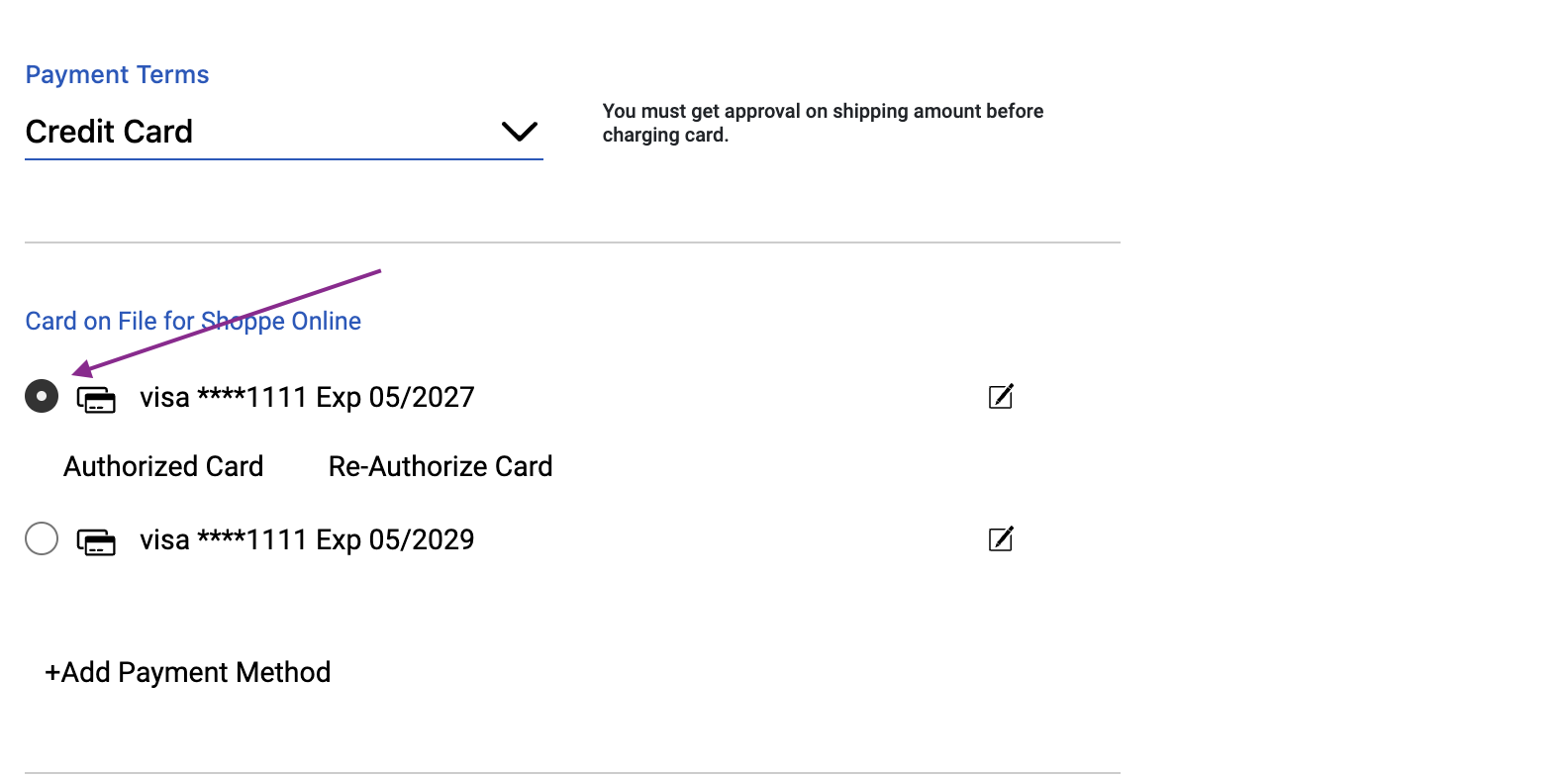This screenshot has width=1568, height=776.
Task: Click the edit pencil icon for Exp 05/2029 card
Action: (x=1001, y=540)
